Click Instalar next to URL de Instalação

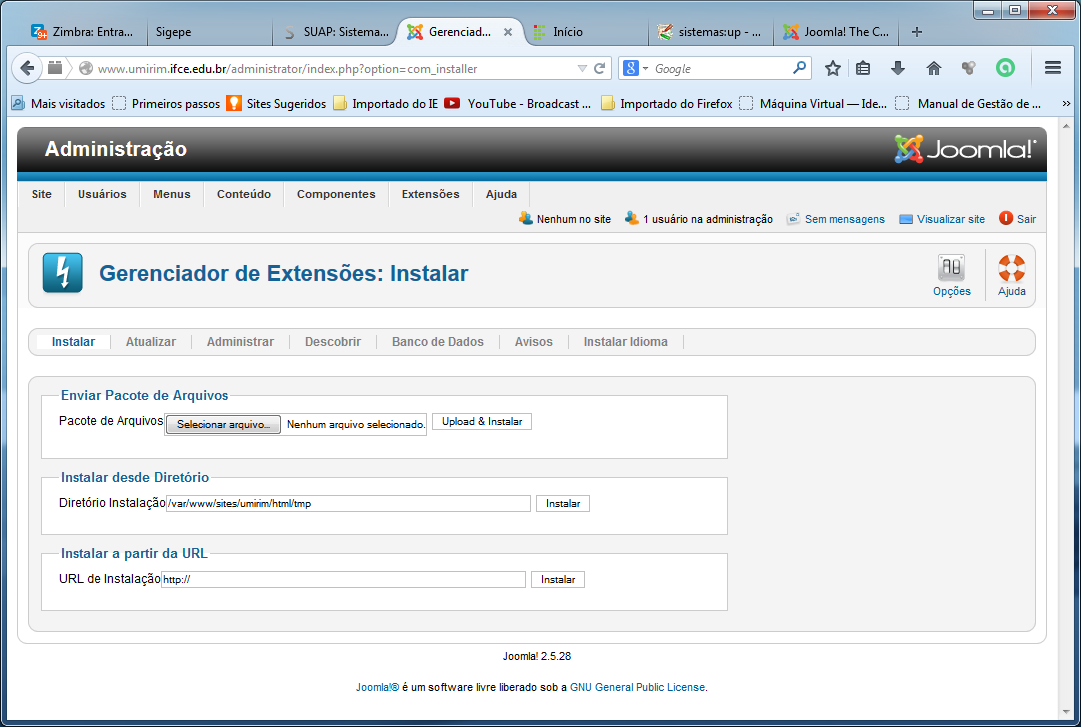558,580
